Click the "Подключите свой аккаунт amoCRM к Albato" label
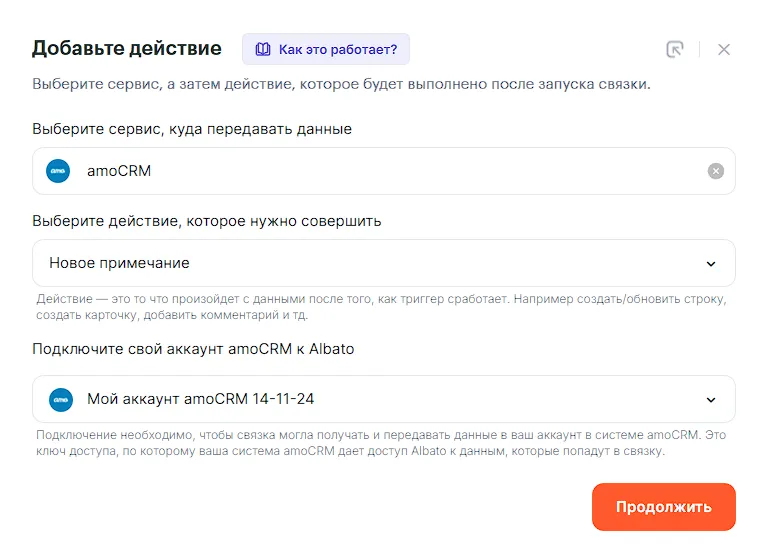Image resolution: width=772 pixels, height=560 pixels. click(193, 349)
